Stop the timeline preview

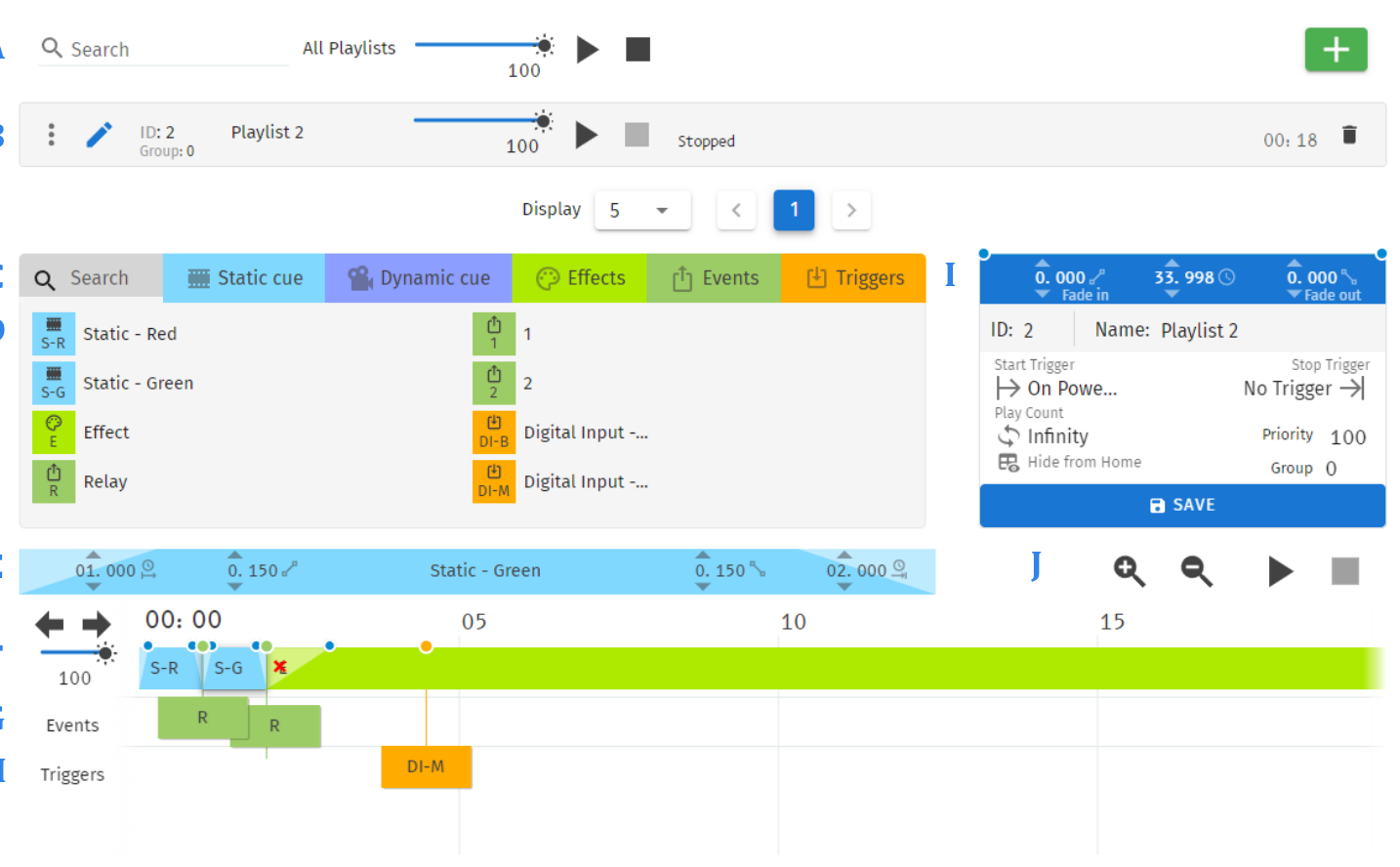point(1345,571)
